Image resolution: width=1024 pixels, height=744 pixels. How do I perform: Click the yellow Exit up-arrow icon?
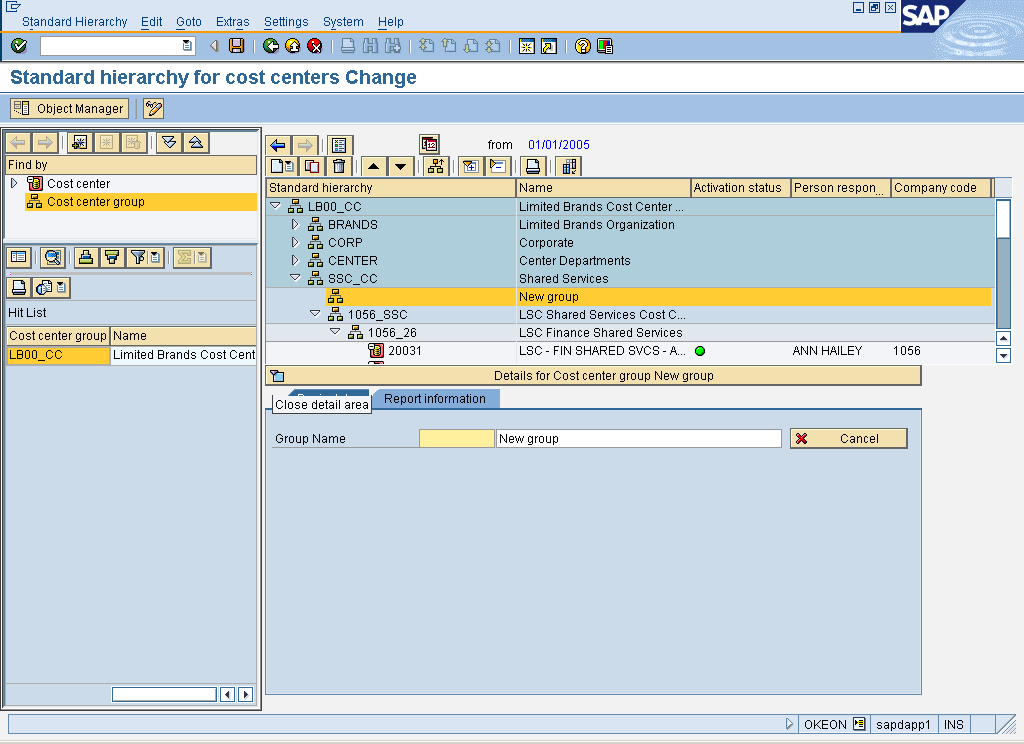[x=293, y=46]
